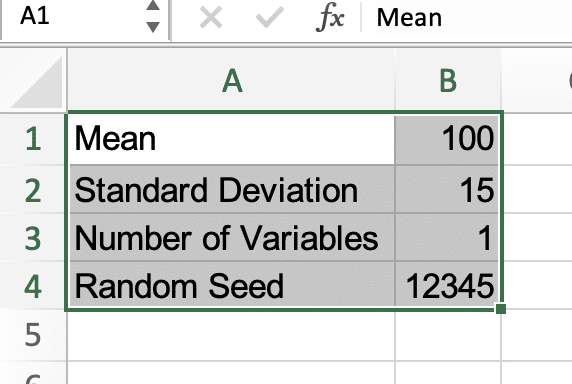Select column B header

(x=448, y=81)
